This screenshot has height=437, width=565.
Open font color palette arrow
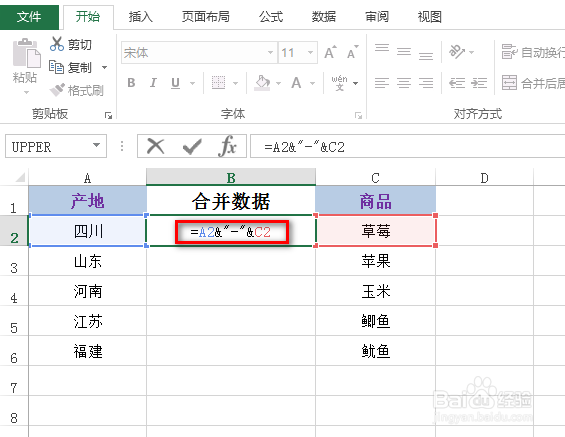pos(312,83)
